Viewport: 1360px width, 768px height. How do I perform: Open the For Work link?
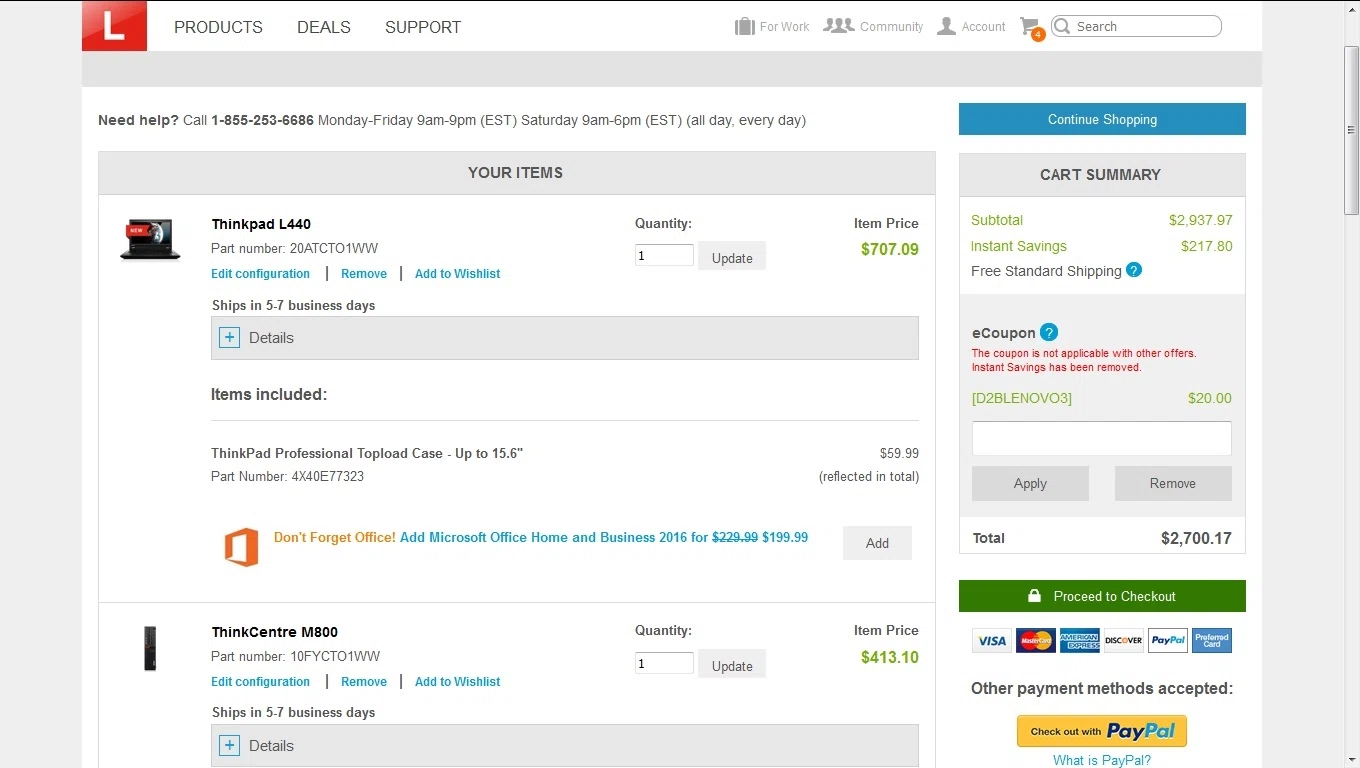click(x=784, y=27)
